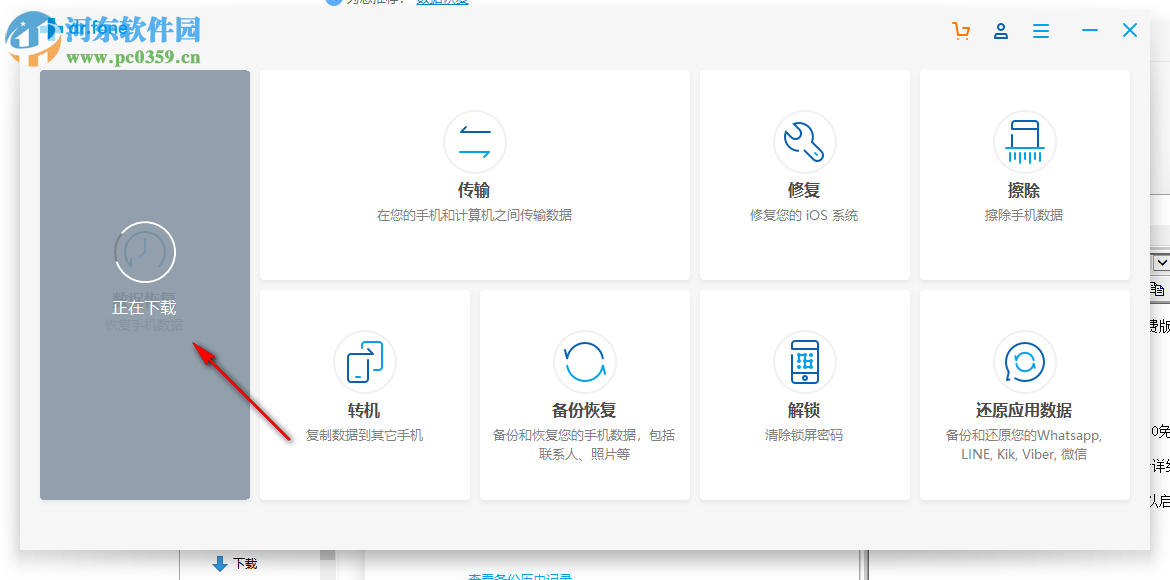Viewport: 1170px width, 580px height.
Task: Open the 还原应用数据 app data restore icon
Action: (x=1024, y=362)
